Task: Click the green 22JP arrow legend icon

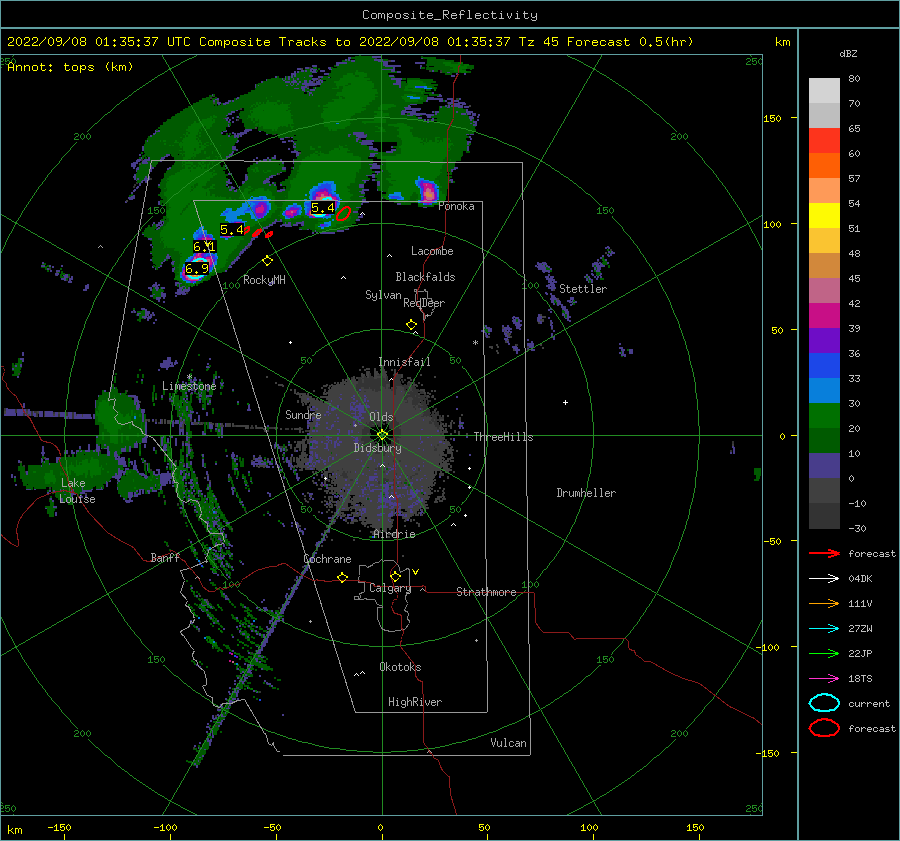Action: (x=824, y=653)
